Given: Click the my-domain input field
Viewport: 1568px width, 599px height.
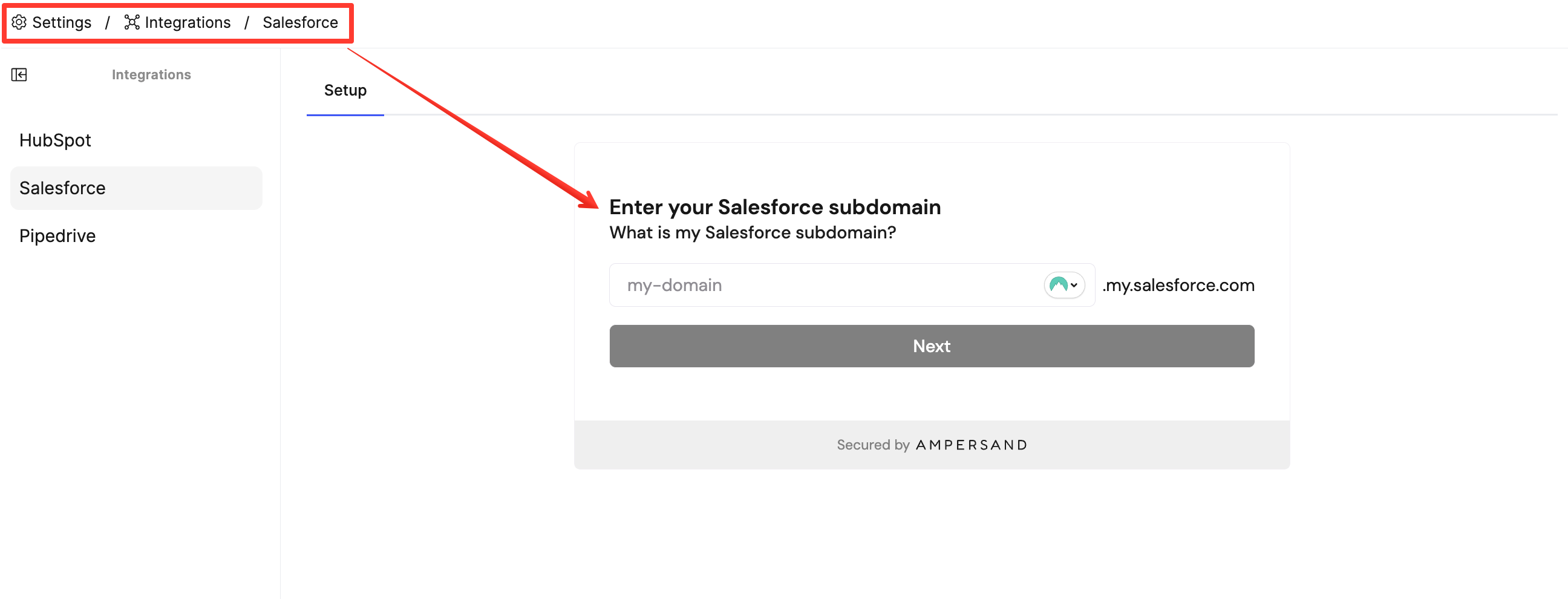Looking at the screenshot, I should point(791,285).
